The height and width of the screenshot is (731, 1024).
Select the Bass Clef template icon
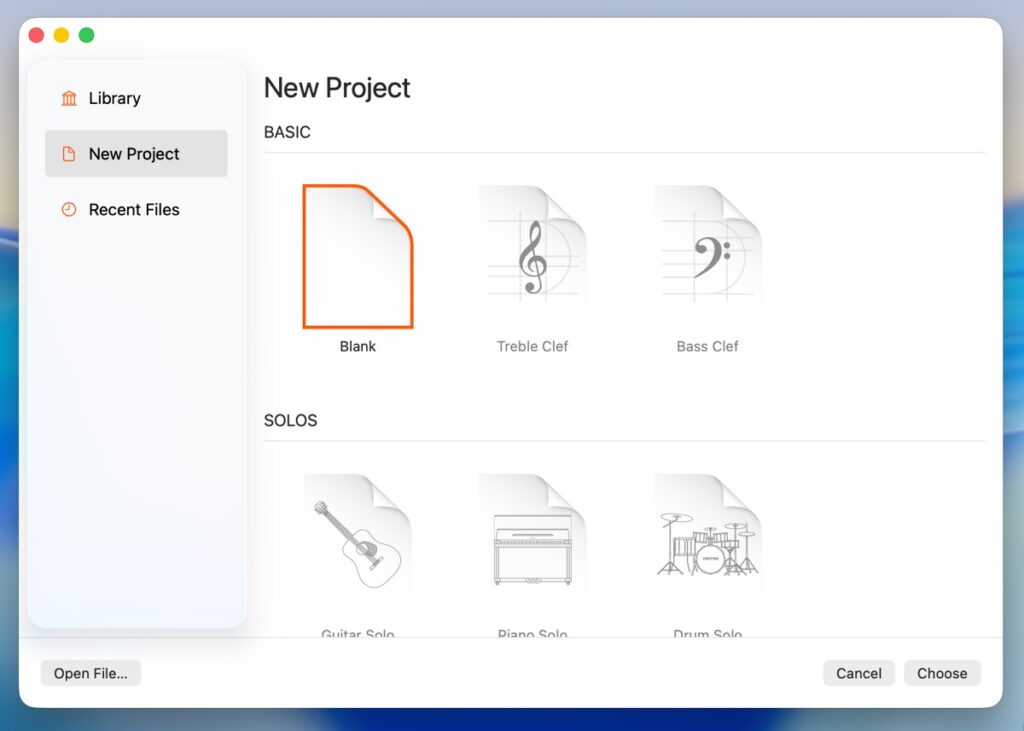pyautogui.click(x=707, y=256)
